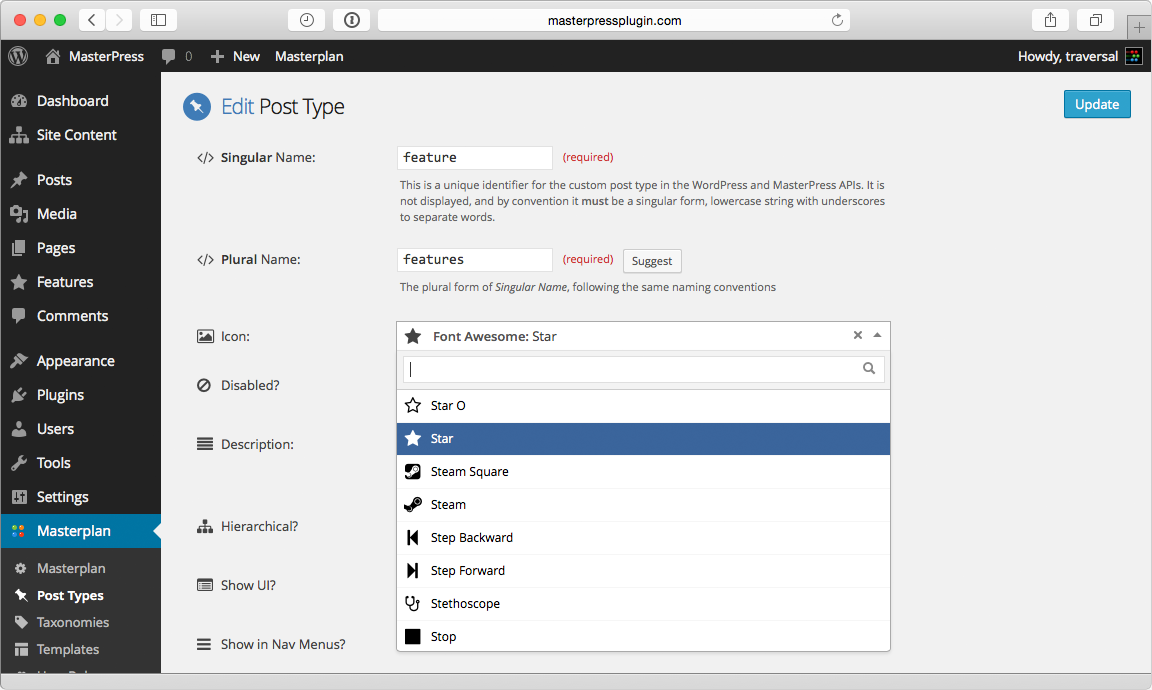The width and height of the screenshot is (1152, 690).
Task: Click the Show UI? field label
Action: click(248, 586)
